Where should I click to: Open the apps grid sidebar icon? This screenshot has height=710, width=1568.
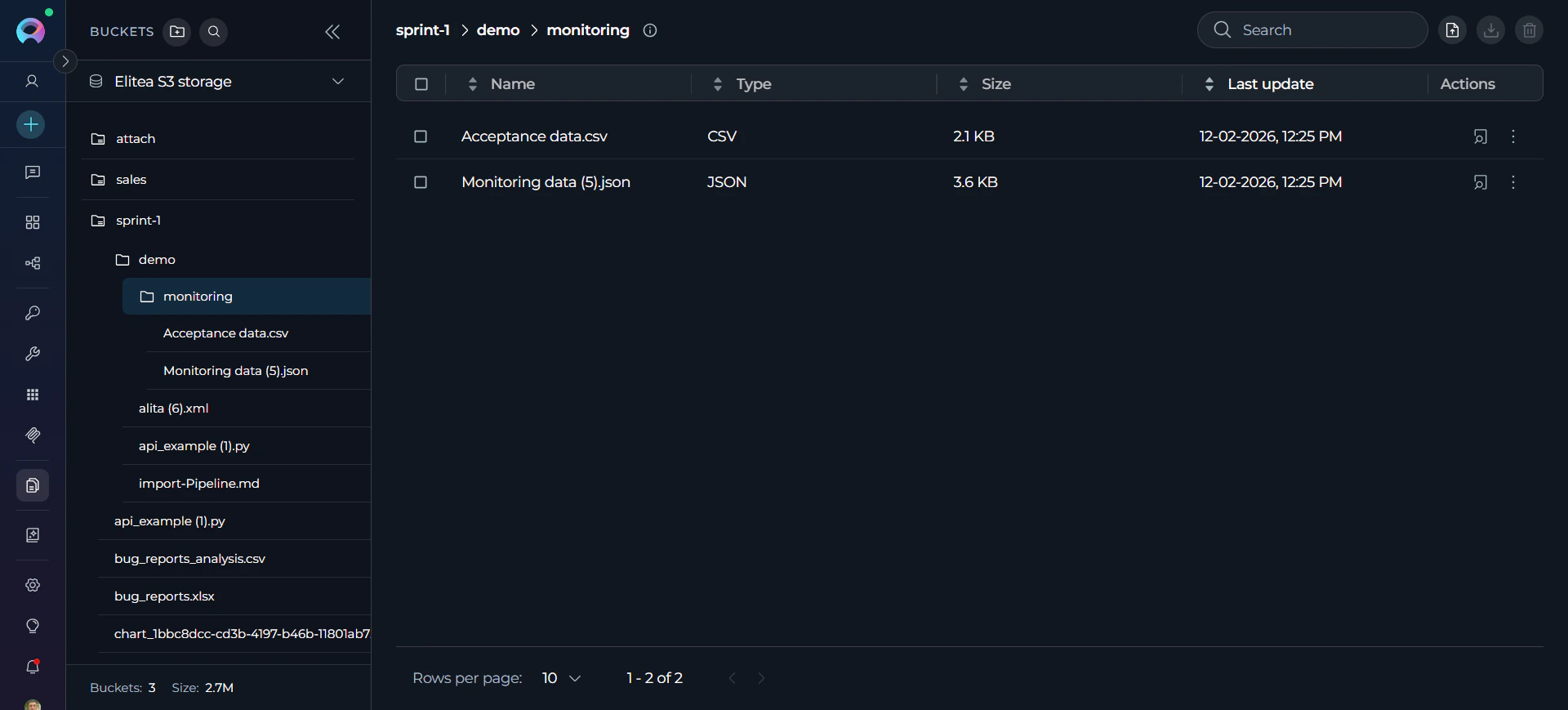(33, 395)
